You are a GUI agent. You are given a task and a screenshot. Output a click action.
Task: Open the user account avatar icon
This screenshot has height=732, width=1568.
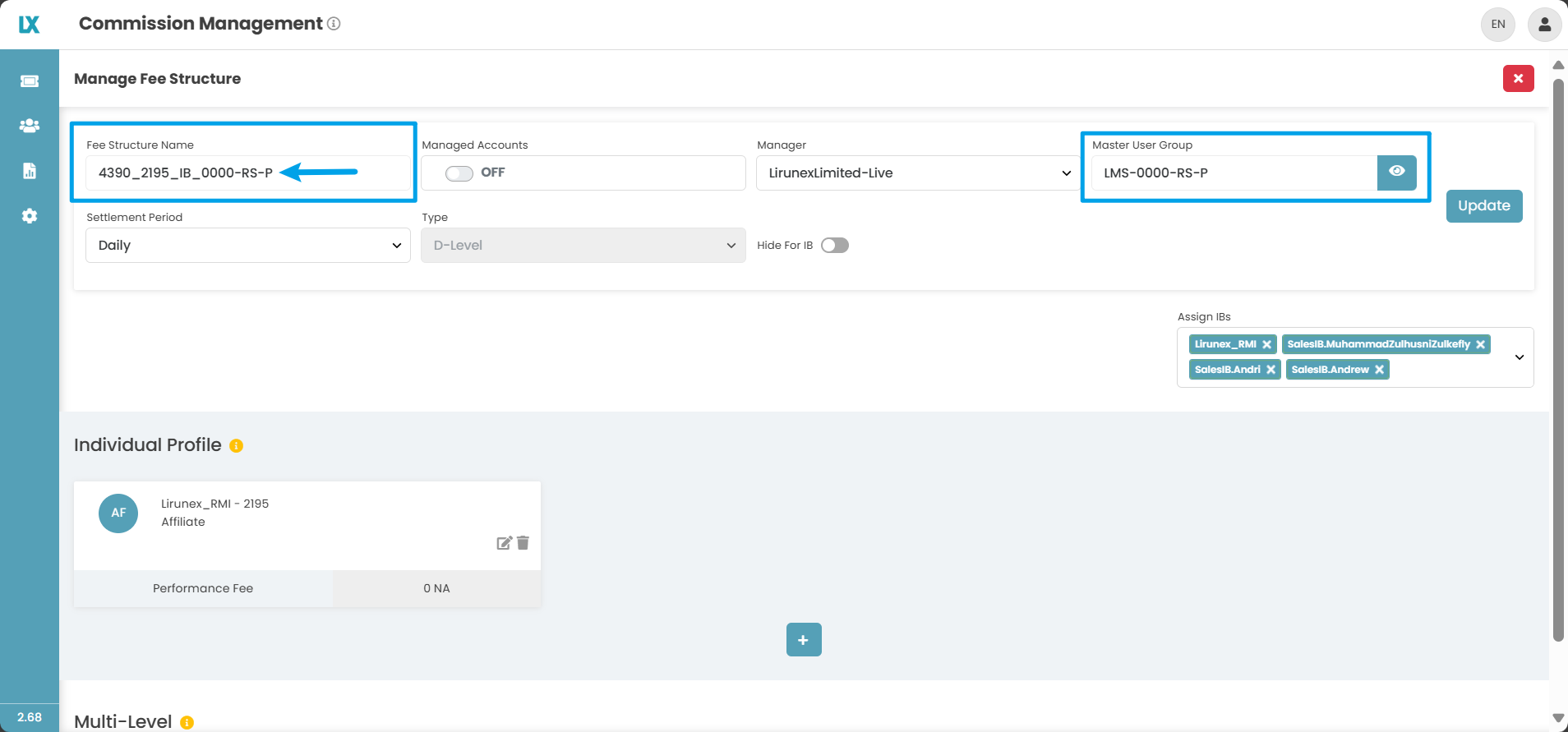[x=1544, y=25]
